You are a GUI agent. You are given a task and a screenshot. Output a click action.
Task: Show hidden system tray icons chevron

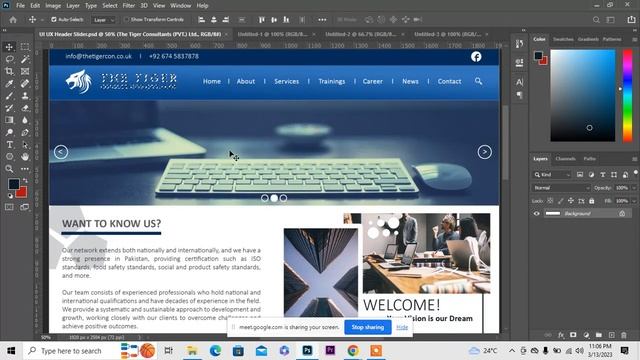click(512, 351)
